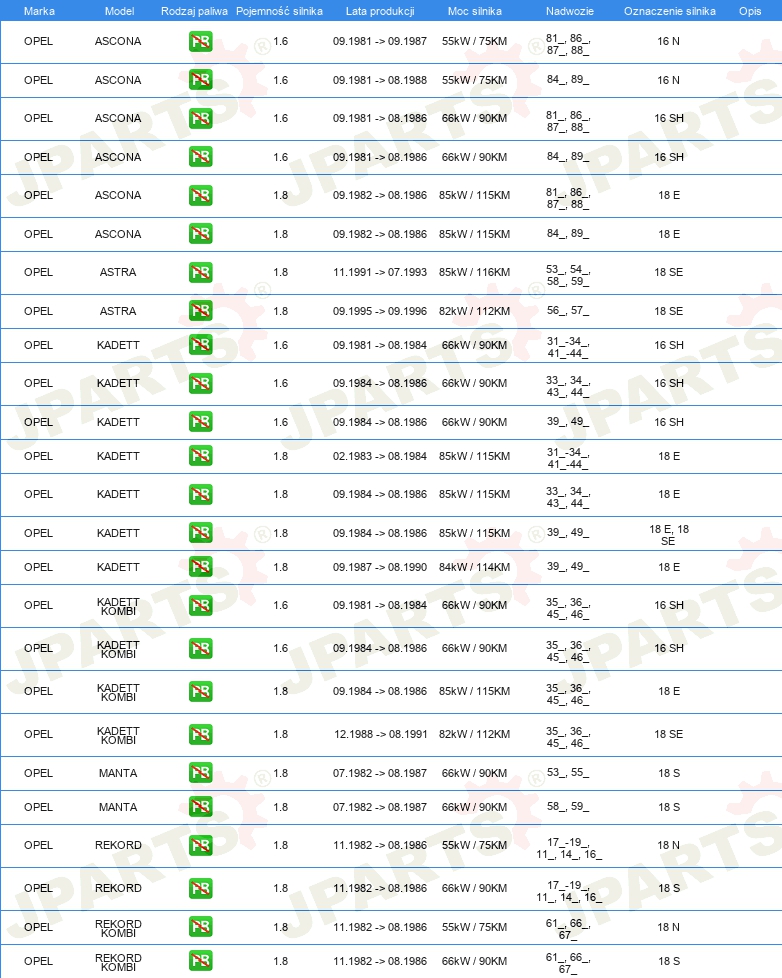Click the Oznaczenie silnika column header
The height and width of the screenshot is (978, 782).
[x=670, y=11]
